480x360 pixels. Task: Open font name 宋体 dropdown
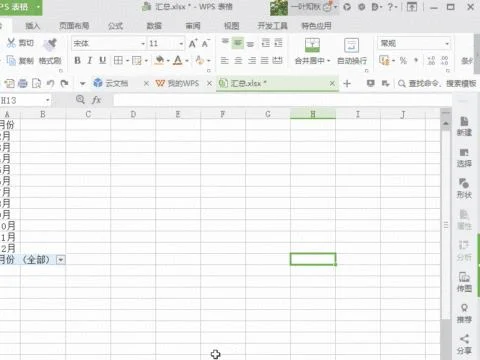click(x=143, y=44)
